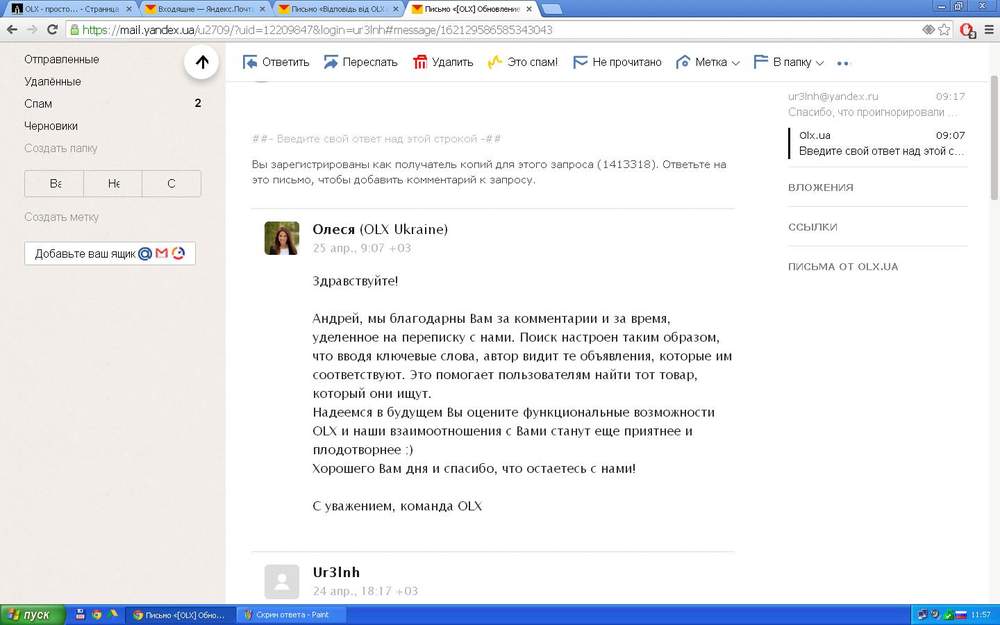
Task: Click the eye icon in address bar
Action: tap(928, 29)
